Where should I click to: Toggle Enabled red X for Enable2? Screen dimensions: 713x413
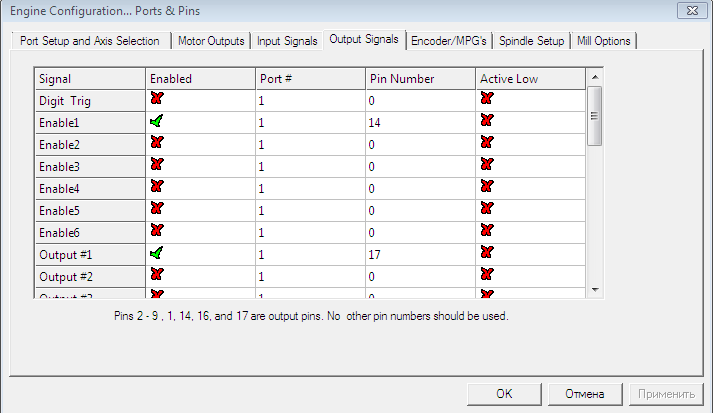point(156,143)
